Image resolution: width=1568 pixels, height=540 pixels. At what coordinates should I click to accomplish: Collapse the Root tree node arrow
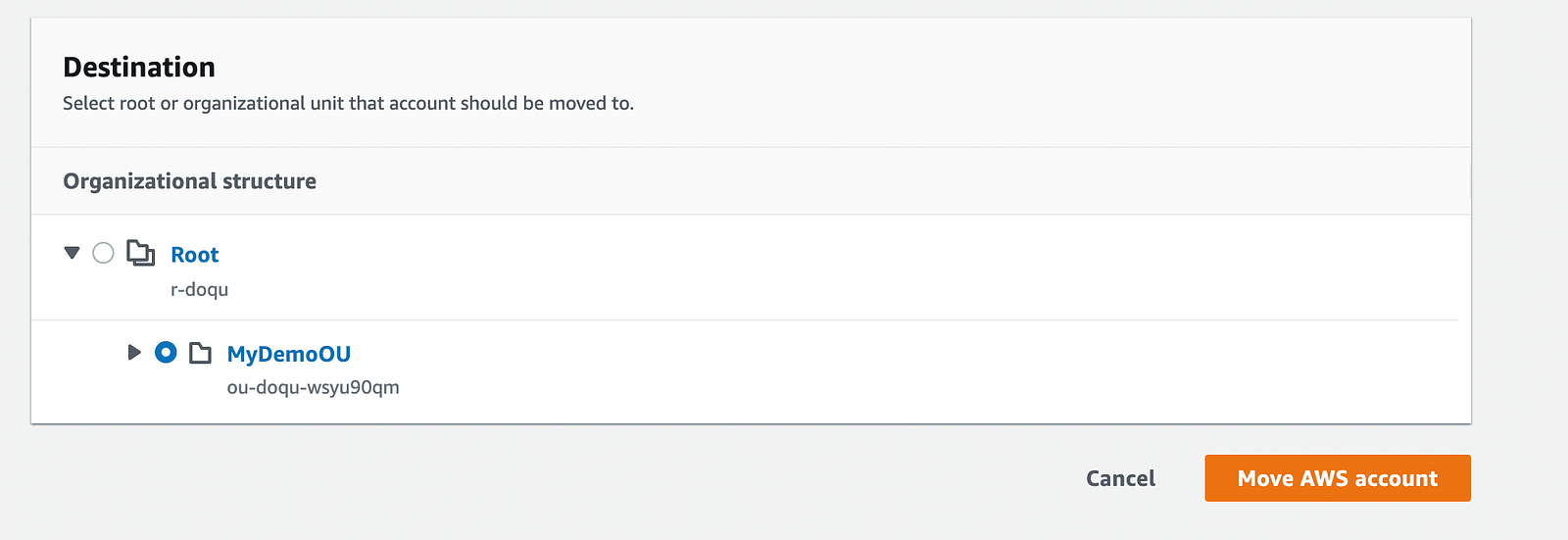(72, 253)
